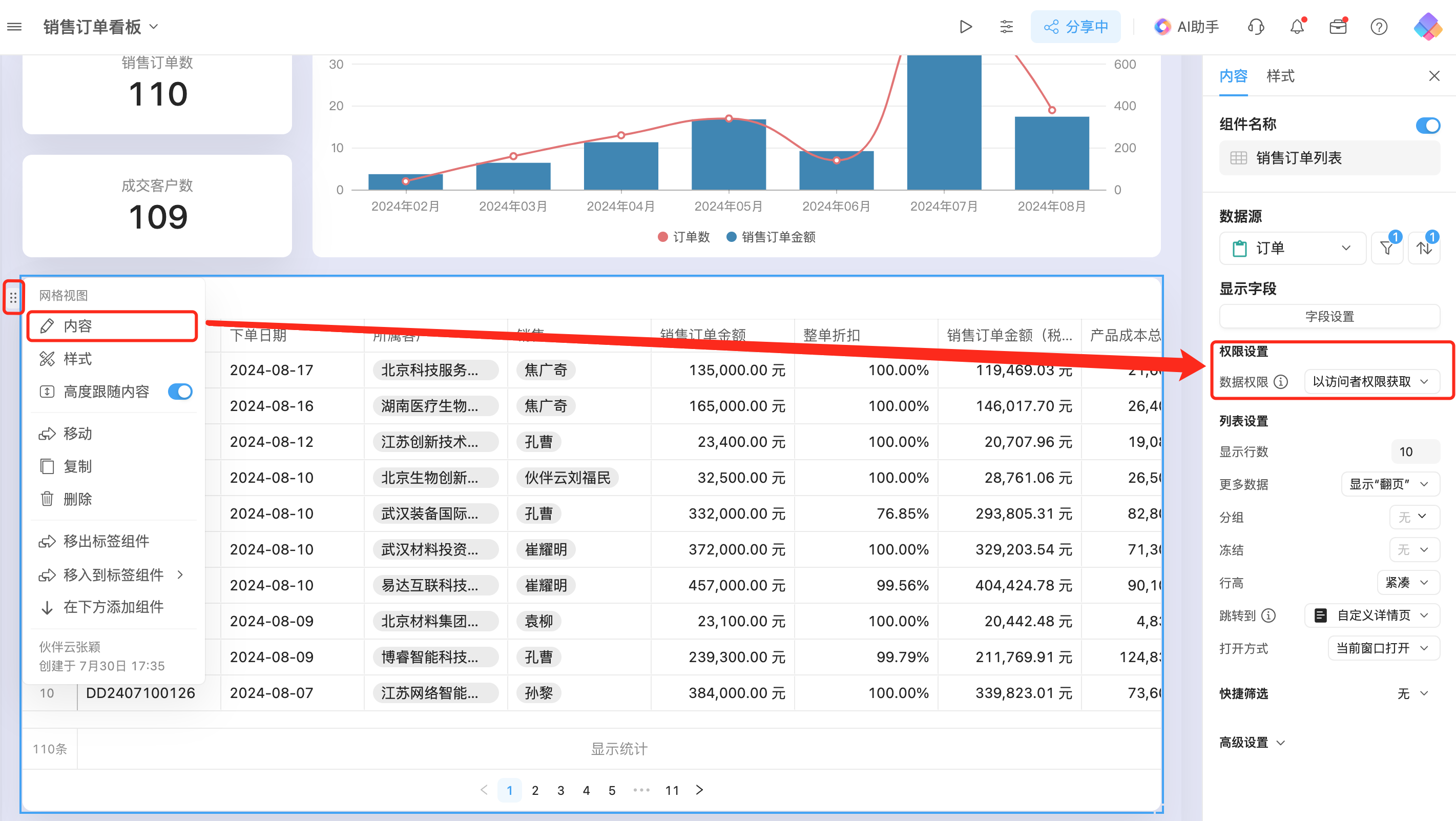Click the help question mark icon
The width and height of the screenshot is (1456, 821).
[1379, 27]
